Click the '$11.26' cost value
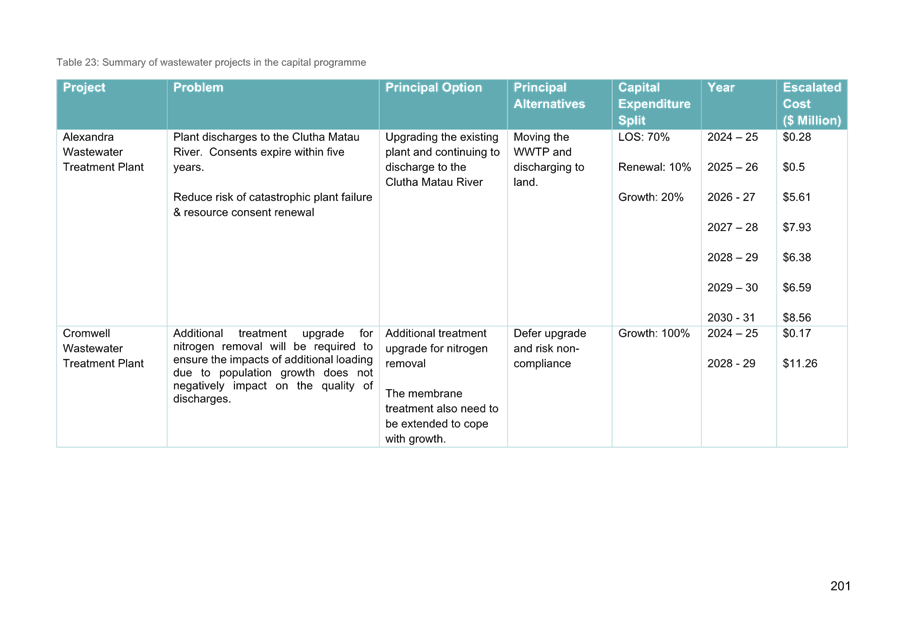The width and height of the screenshot is (907, 626). click(800, 363)
